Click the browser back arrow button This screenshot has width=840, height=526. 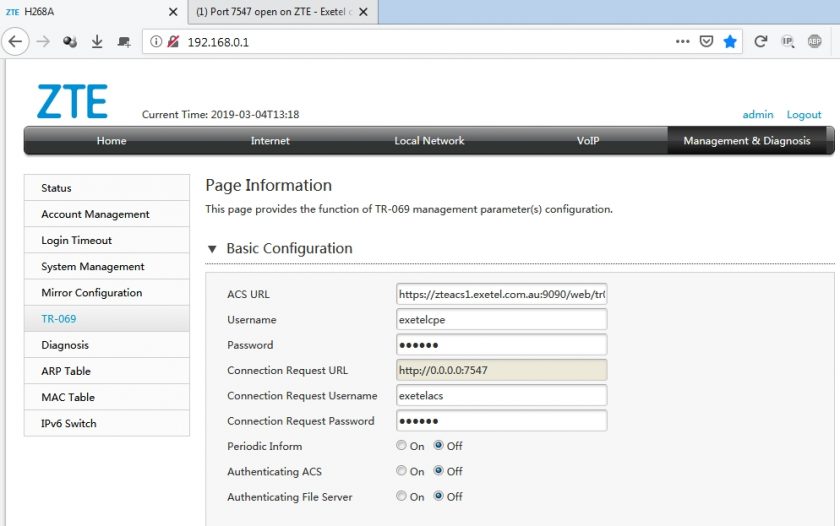[x=15, y=42]
